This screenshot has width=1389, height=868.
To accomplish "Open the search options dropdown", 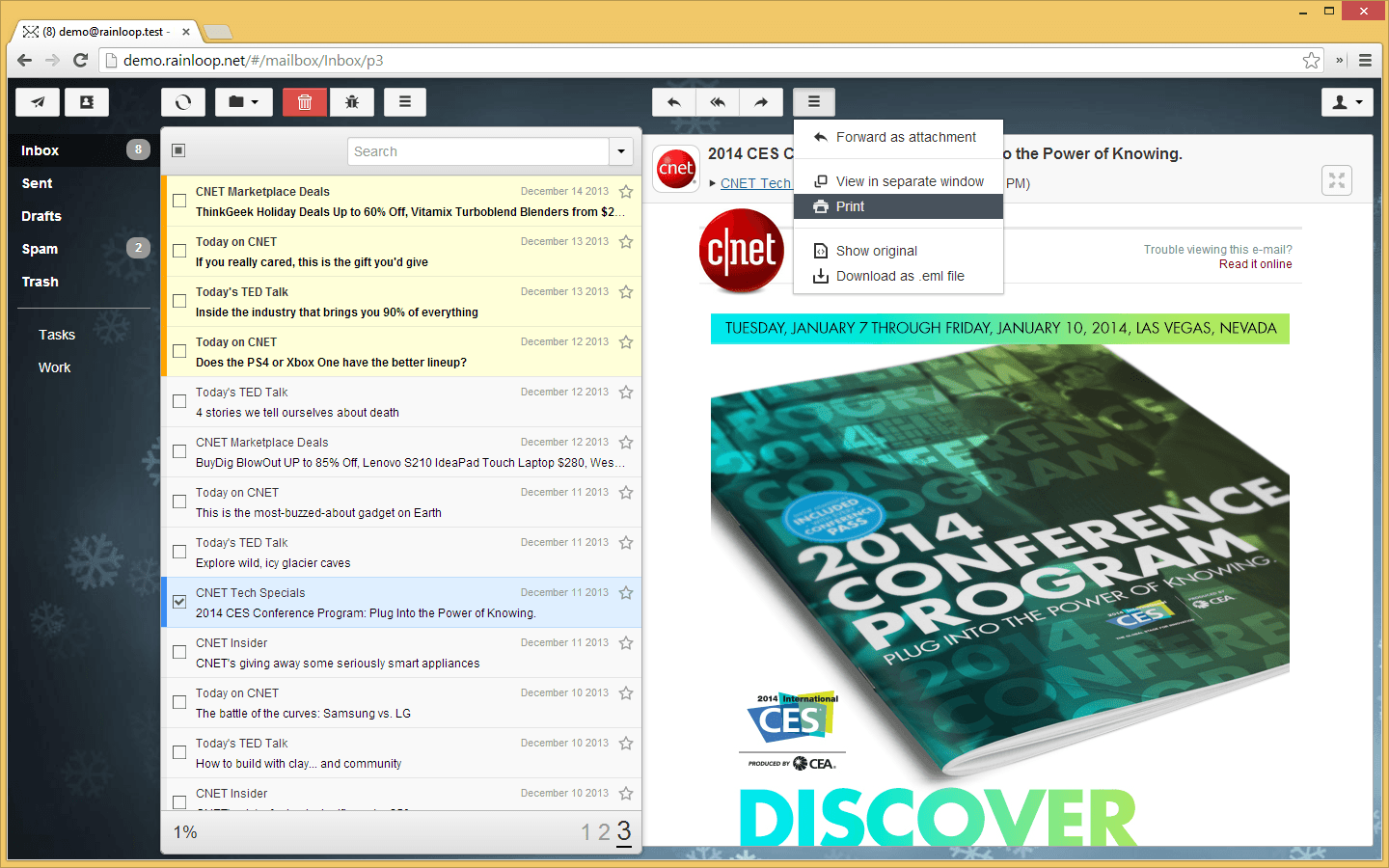I will (620, 151).
